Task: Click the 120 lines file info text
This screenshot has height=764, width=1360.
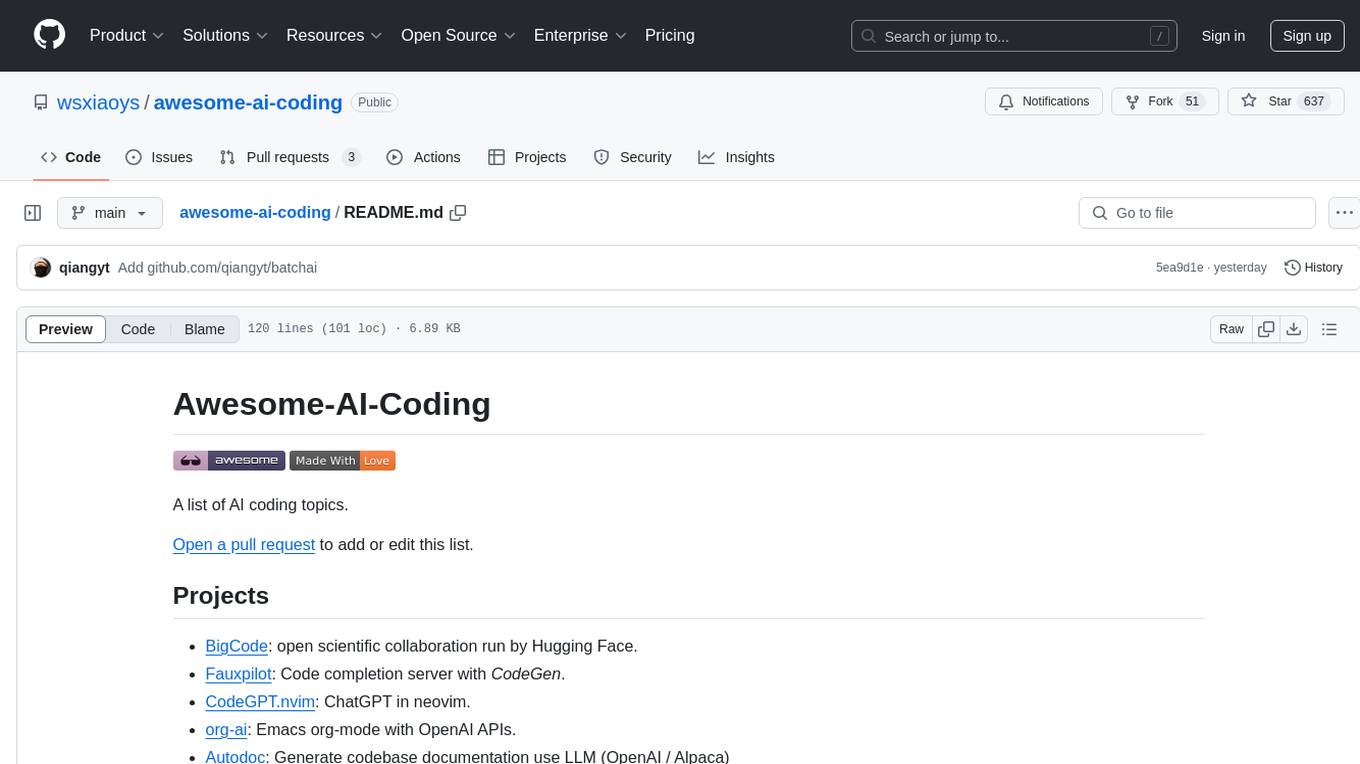Action: tap(353, 329)
